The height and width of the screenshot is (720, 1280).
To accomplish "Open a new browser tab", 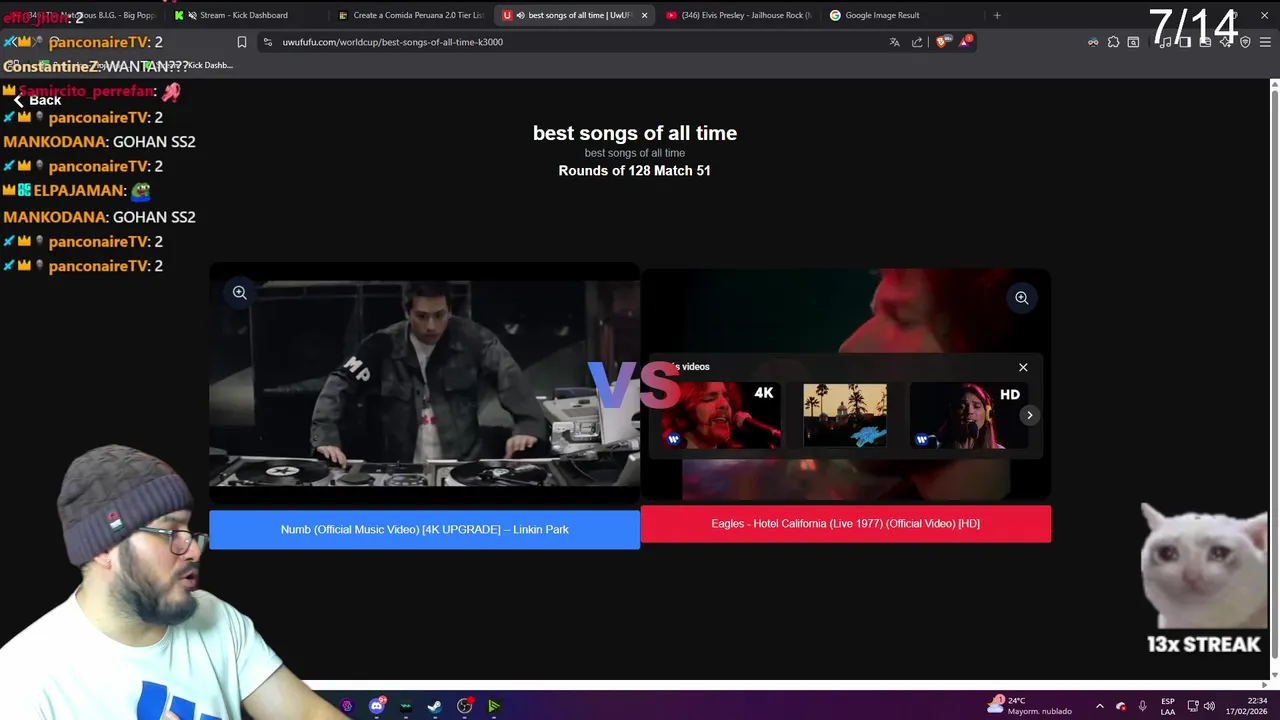I will coord(997,15).
